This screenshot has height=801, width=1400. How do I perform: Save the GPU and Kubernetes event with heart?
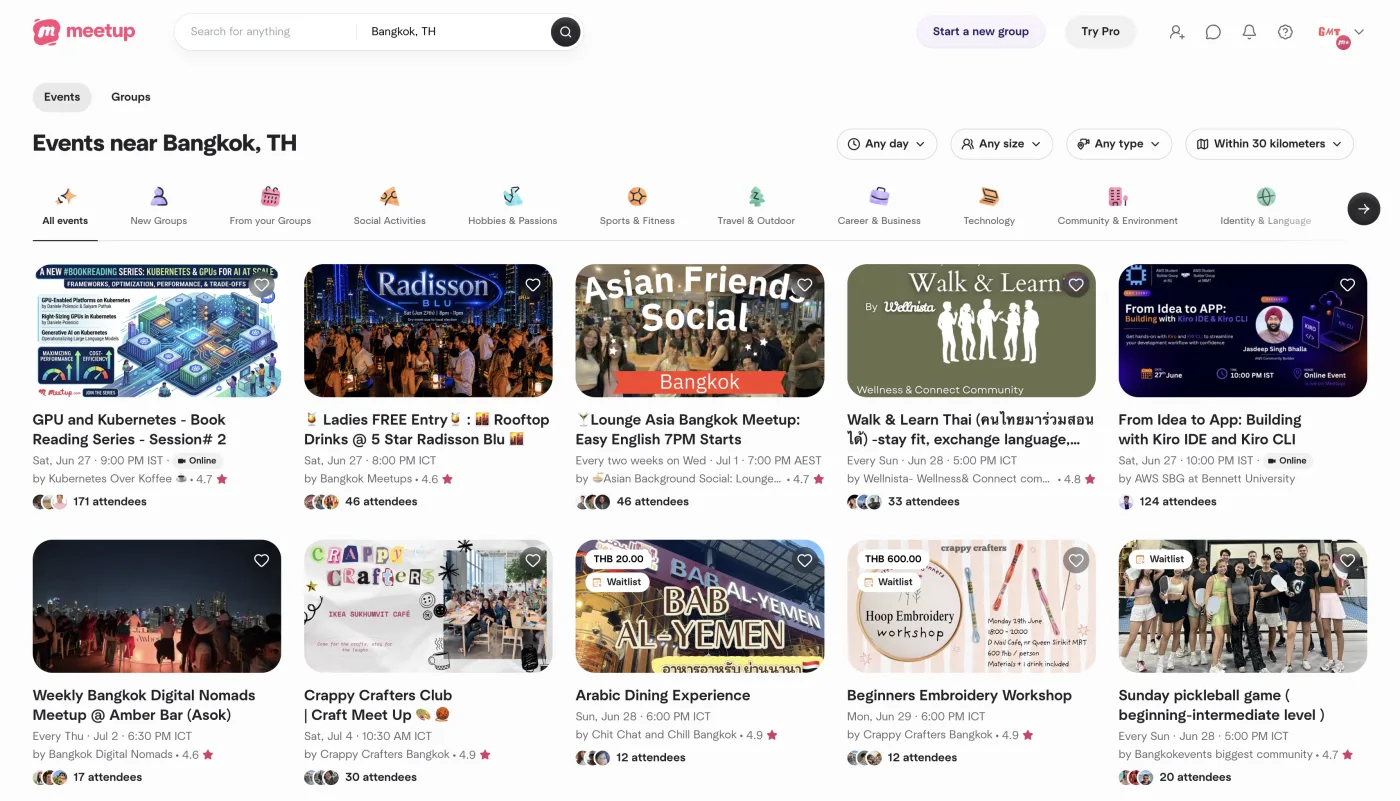coord(262,285)
